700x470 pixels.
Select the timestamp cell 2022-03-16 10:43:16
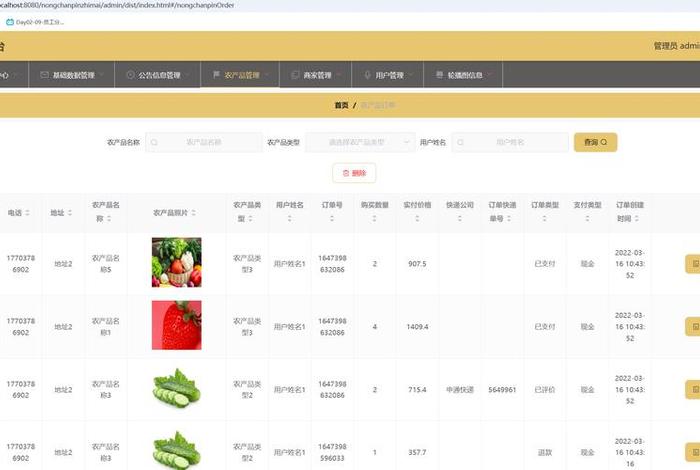(x=629, y=453)
